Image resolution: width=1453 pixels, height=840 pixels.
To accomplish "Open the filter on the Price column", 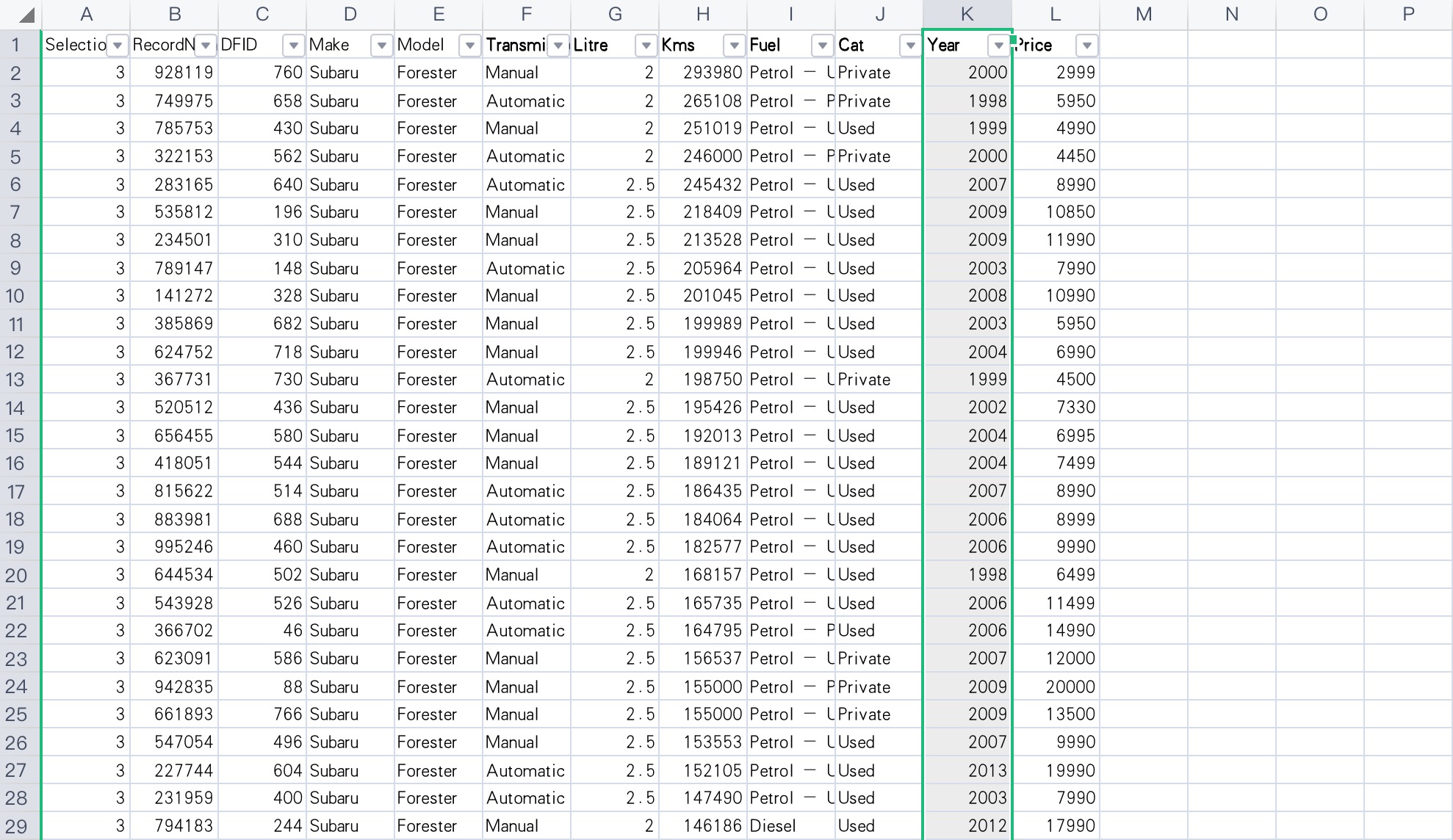I will [1088, 45].
